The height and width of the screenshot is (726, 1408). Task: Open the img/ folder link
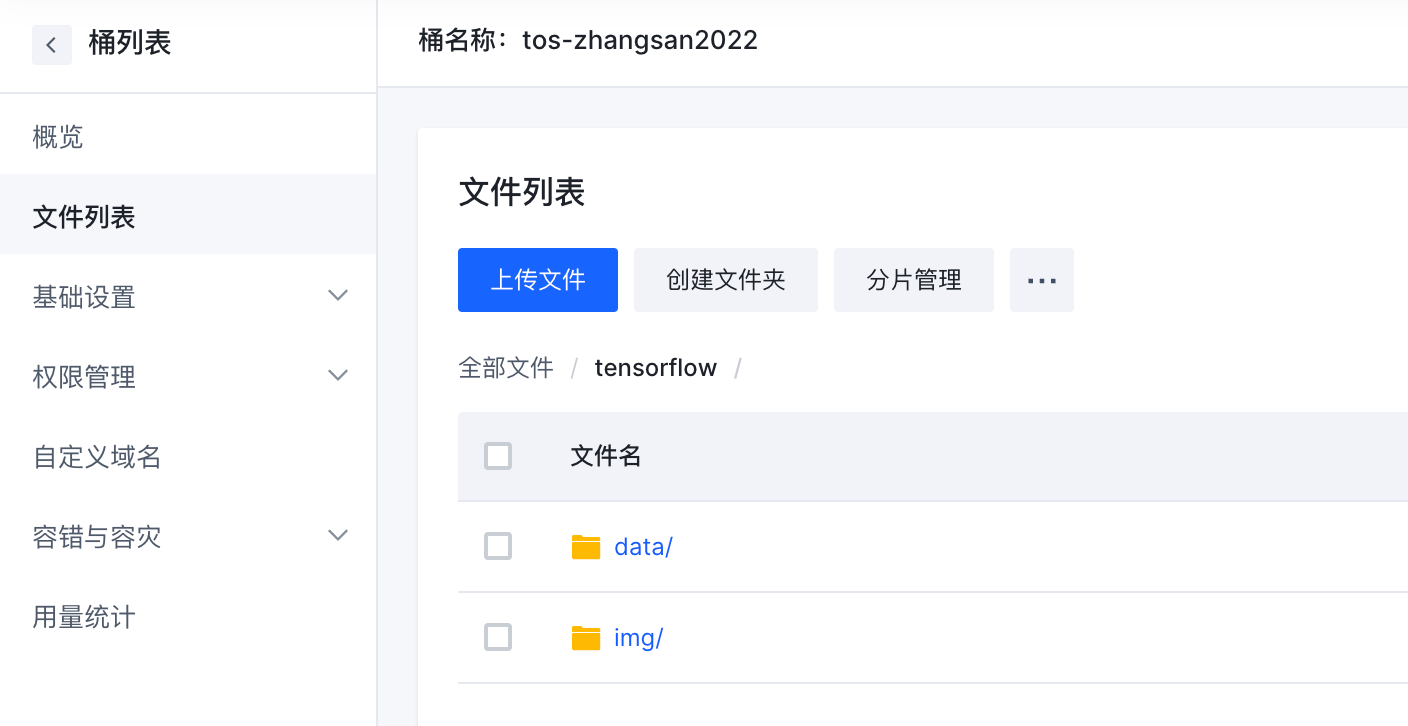639,638
